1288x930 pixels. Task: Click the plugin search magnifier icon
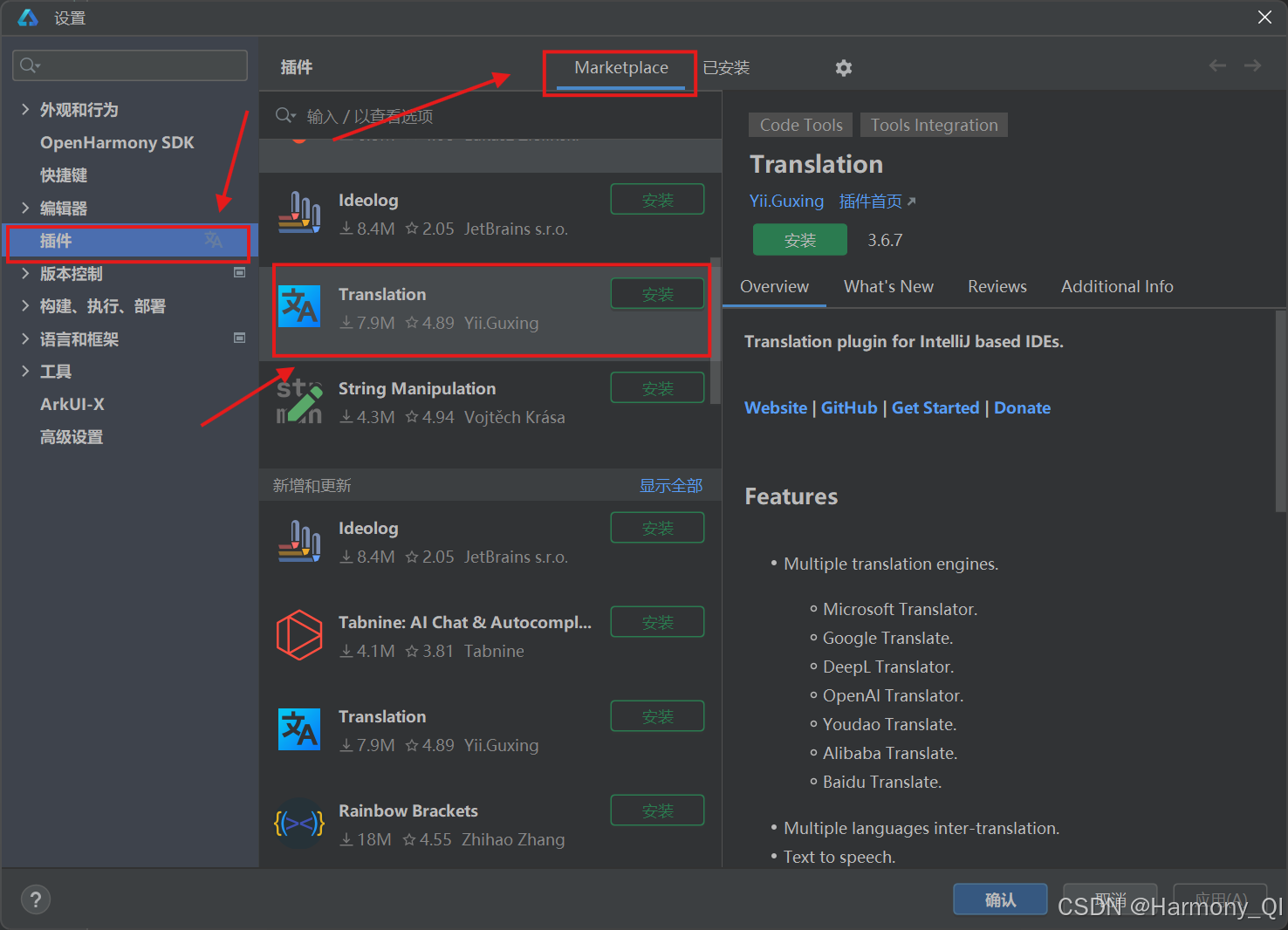tap(285, 115)
